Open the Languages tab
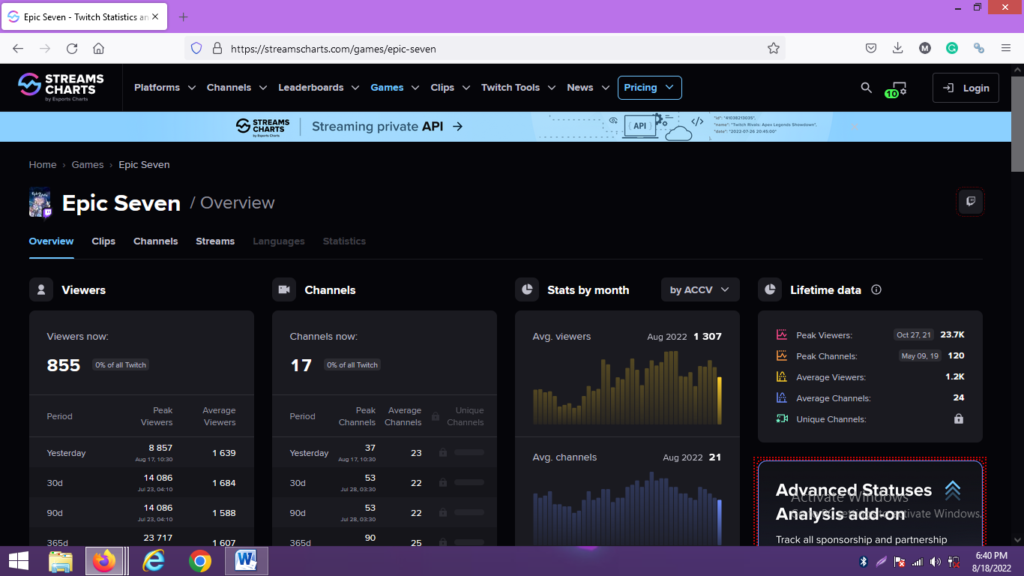 tap(279, 241)
